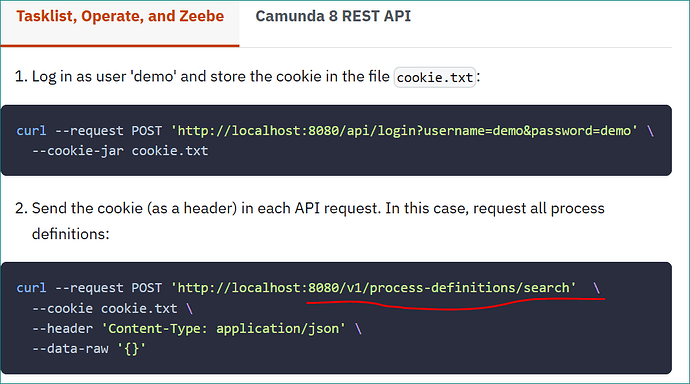
Task: Click the inline code cookie.txt in step 1
Action: pyautogui.click(x=435, y=77)
